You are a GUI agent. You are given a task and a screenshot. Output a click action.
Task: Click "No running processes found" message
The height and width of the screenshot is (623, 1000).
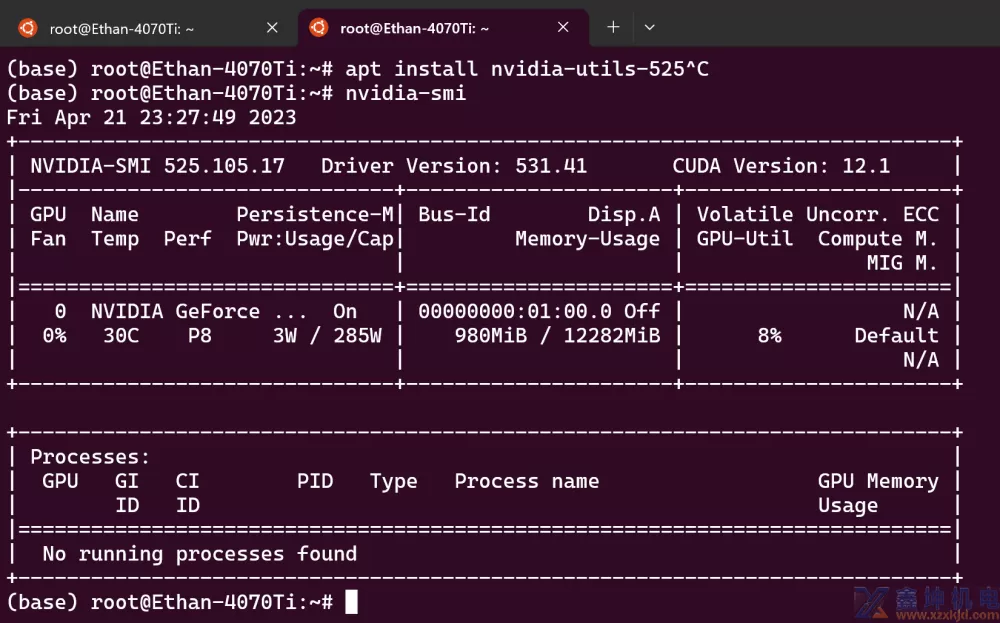[200, 553]
